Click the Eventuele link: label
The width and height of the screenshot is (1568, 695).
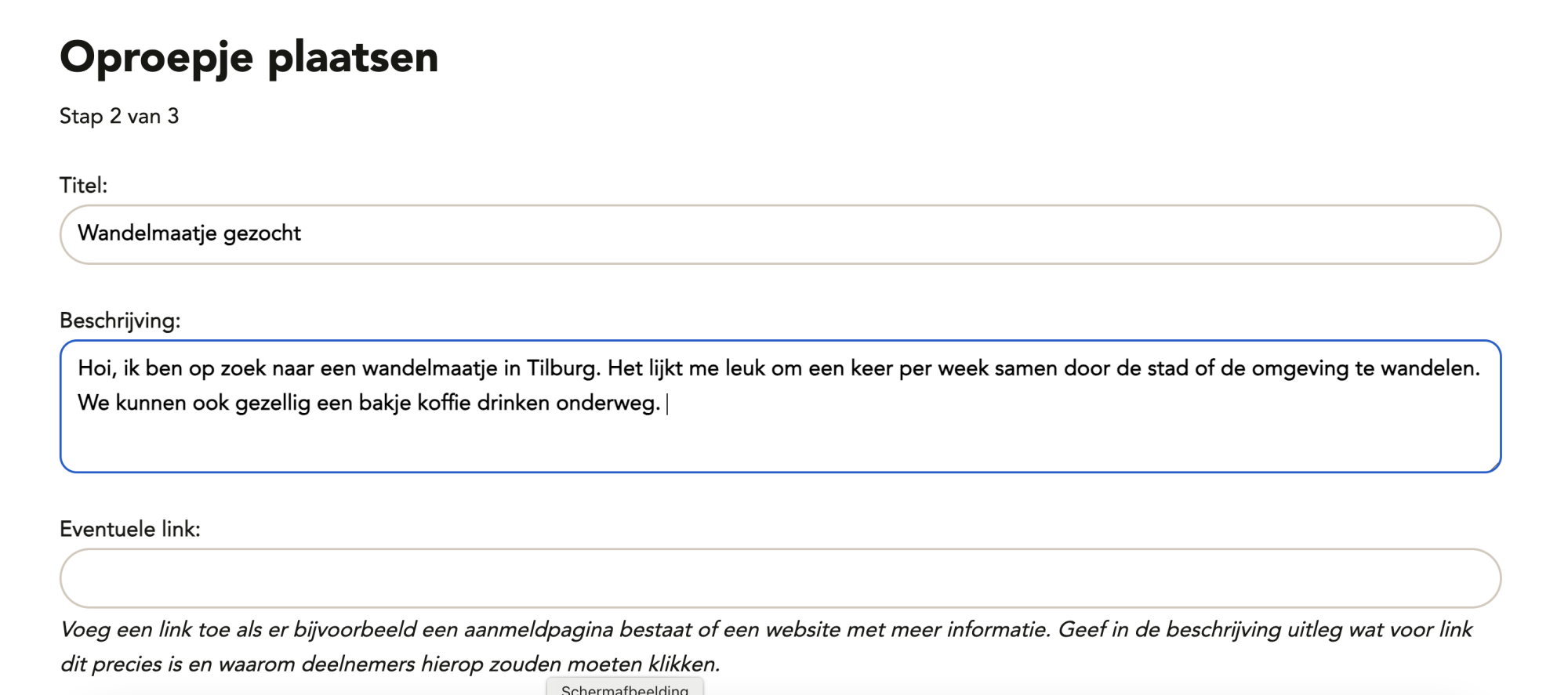131,529
